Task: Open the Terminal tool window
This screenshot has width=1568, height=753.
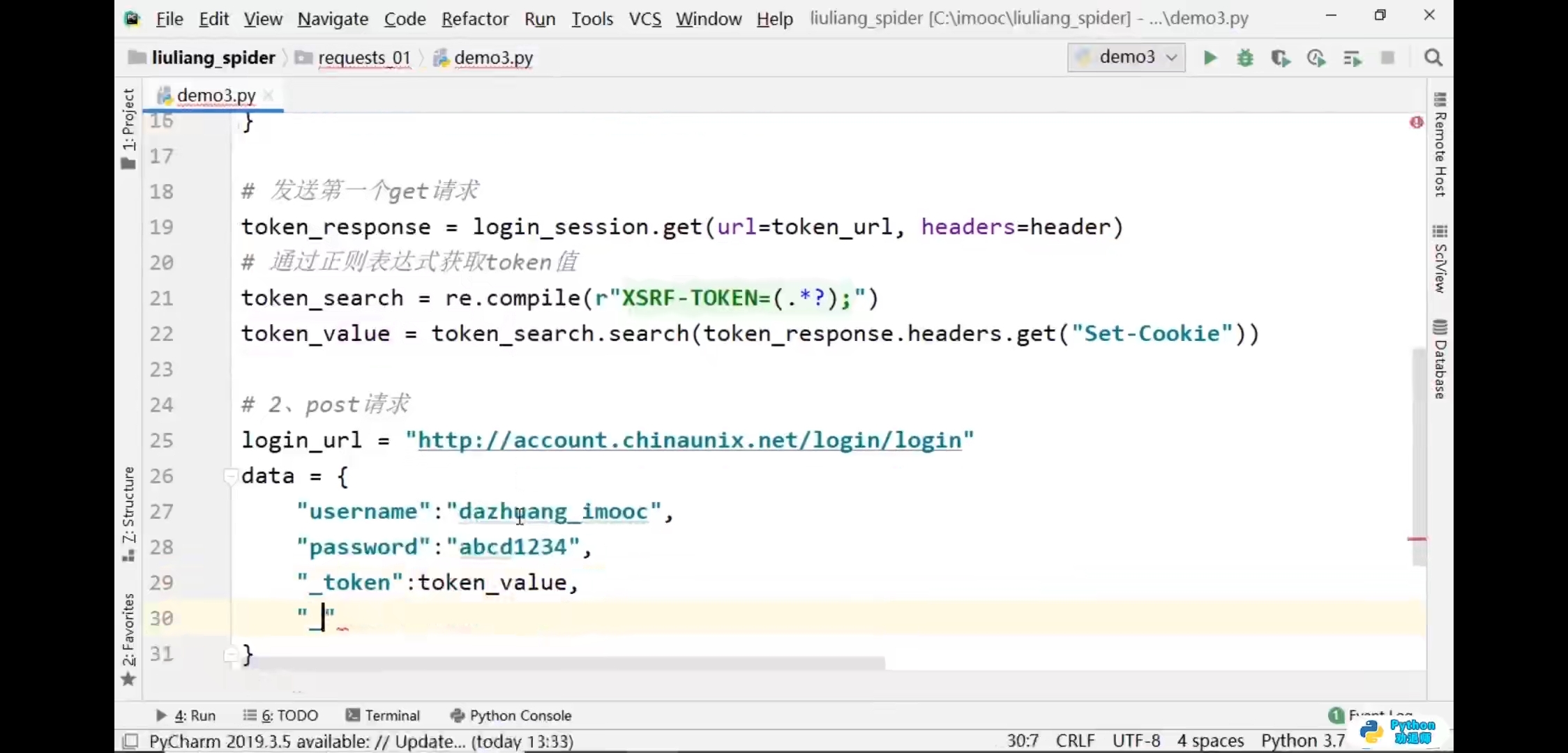Action: pyautogui.click(x=384, y=715)
